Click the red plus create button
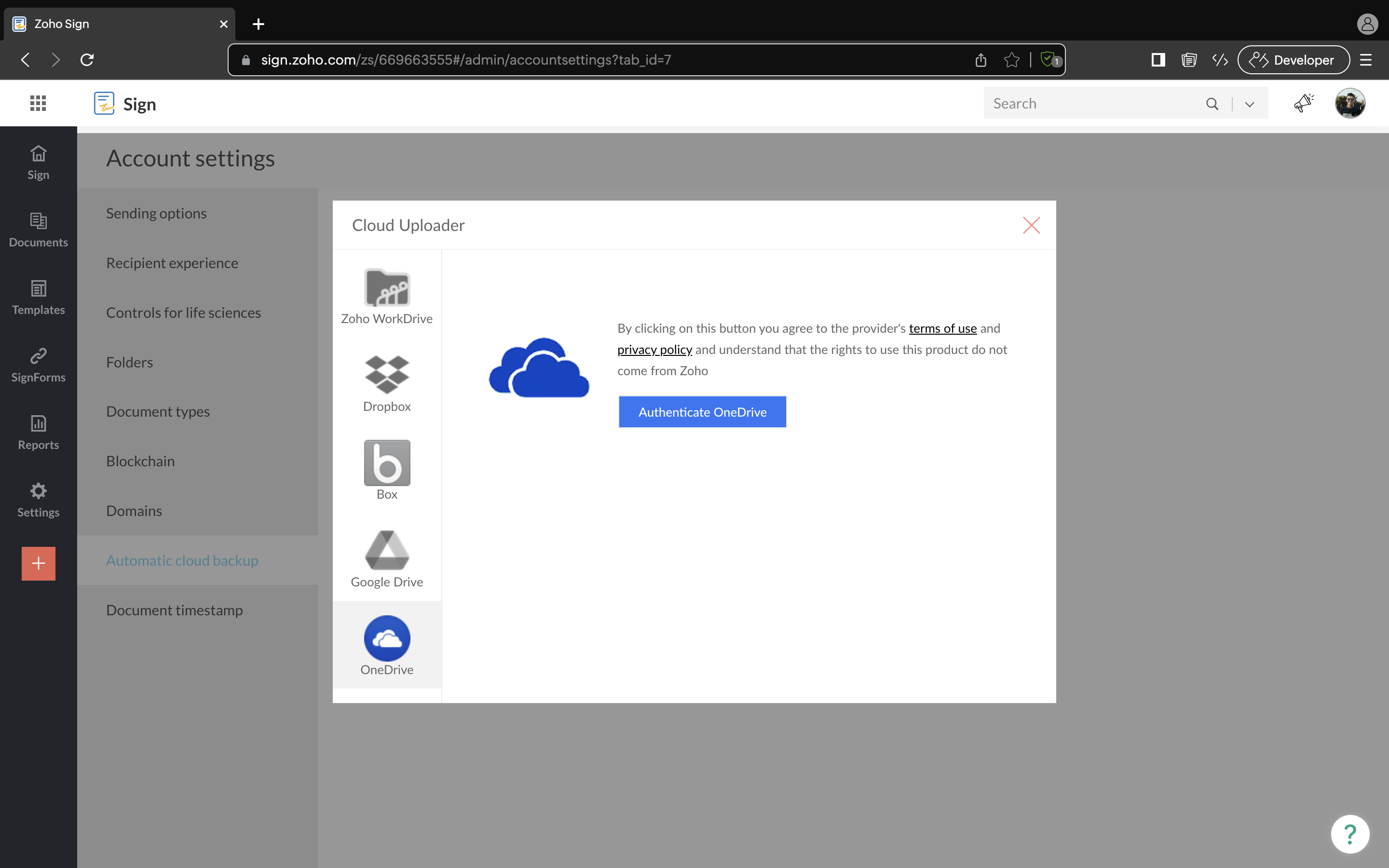1389x868 pixels. [39, 563]
